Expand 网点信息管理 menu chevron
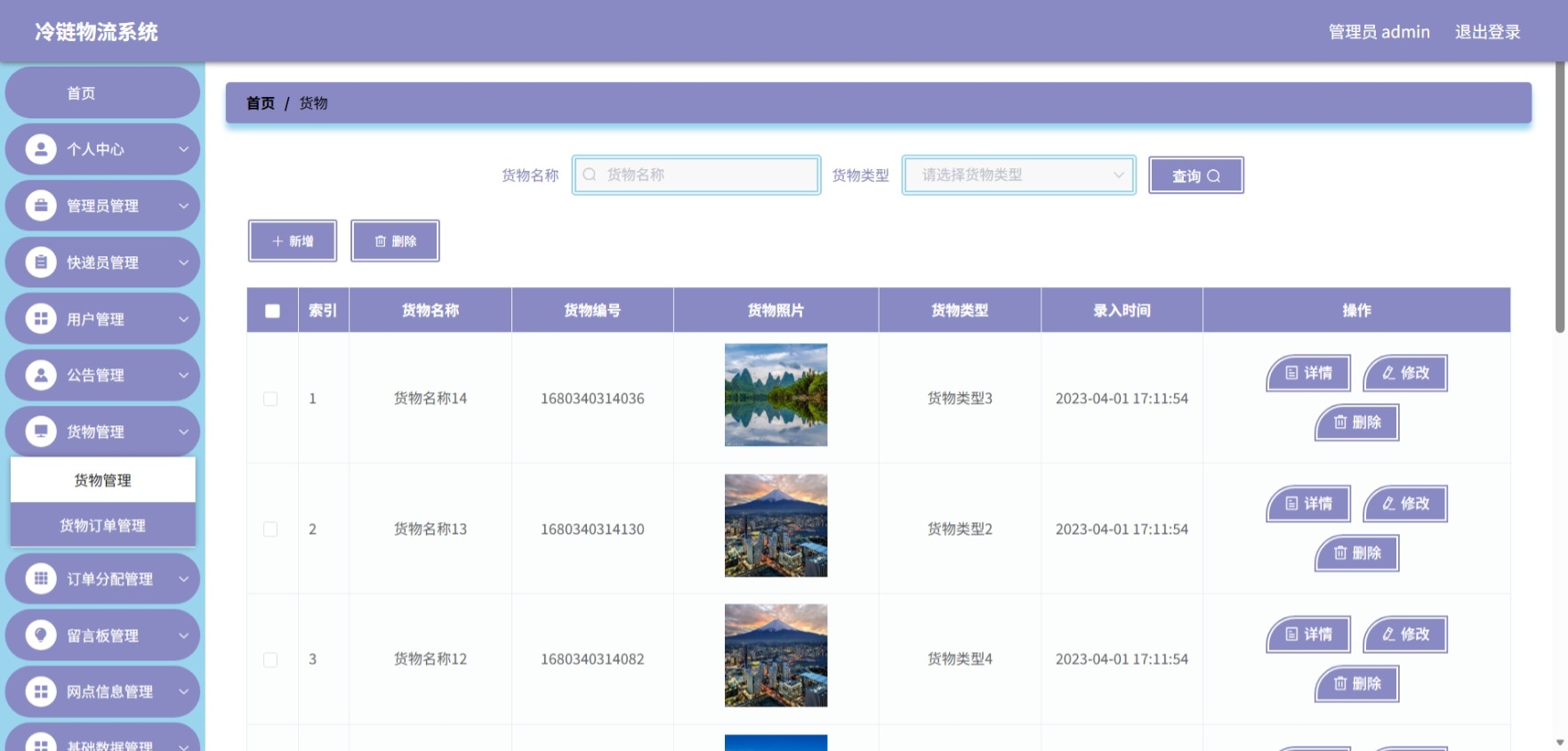The height and width of the screenshot is (751, 1568). [184, 691]
